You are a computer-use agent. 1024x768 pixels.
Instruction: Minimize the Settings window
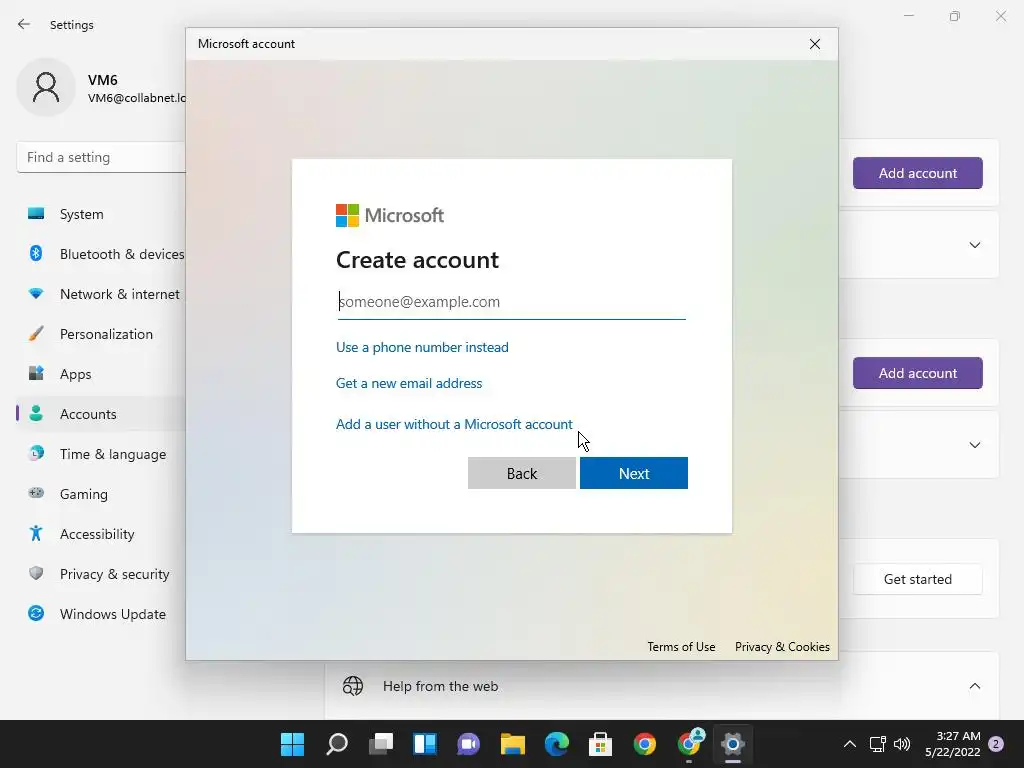(908, 16)
